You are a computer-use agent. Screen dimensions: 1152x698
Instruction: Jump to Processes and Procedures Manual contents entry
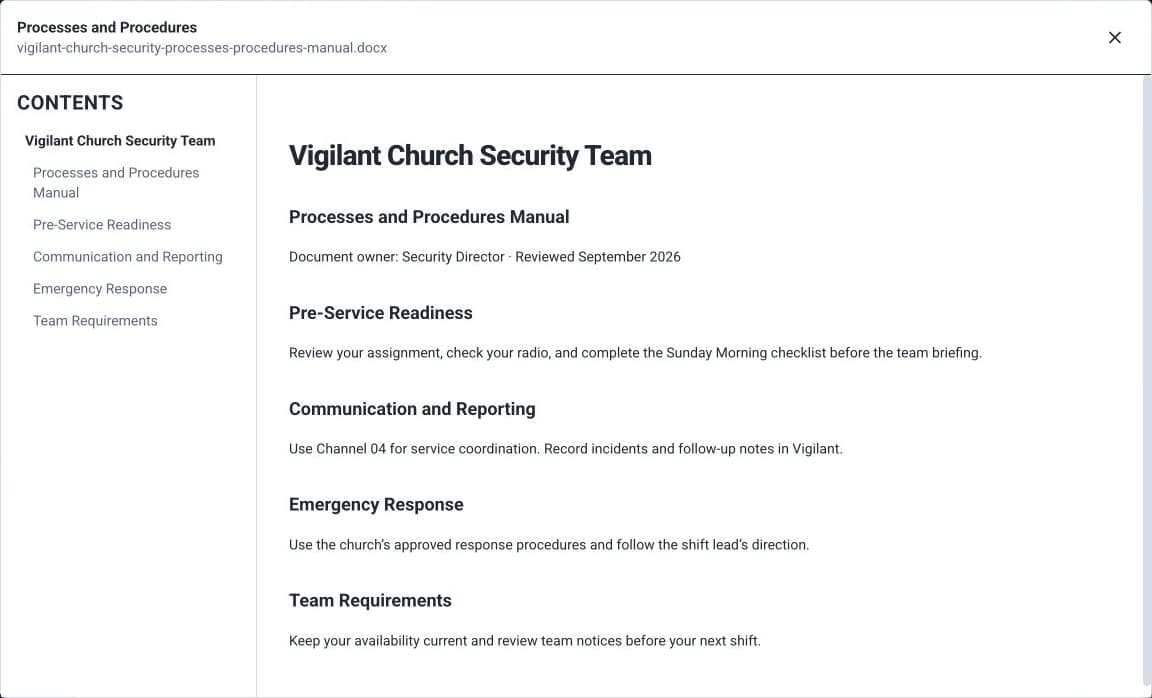click(116, 182)
